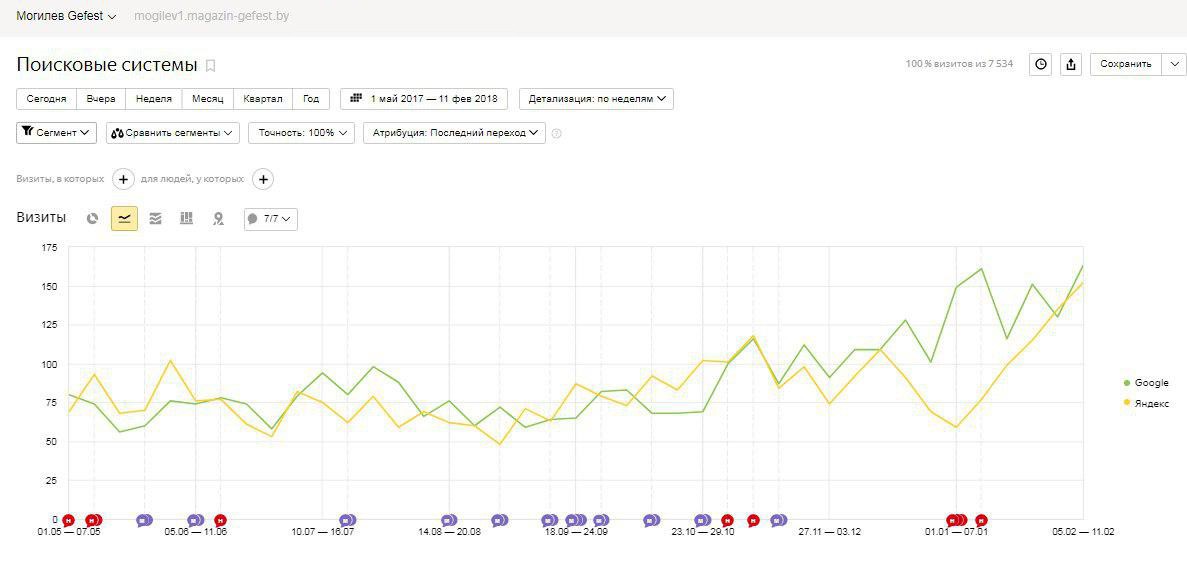Image resolution: width=1187 pixels, height=562 pixels.
Task: Click the Визиты metric label
Action: [x=41, y=218]
